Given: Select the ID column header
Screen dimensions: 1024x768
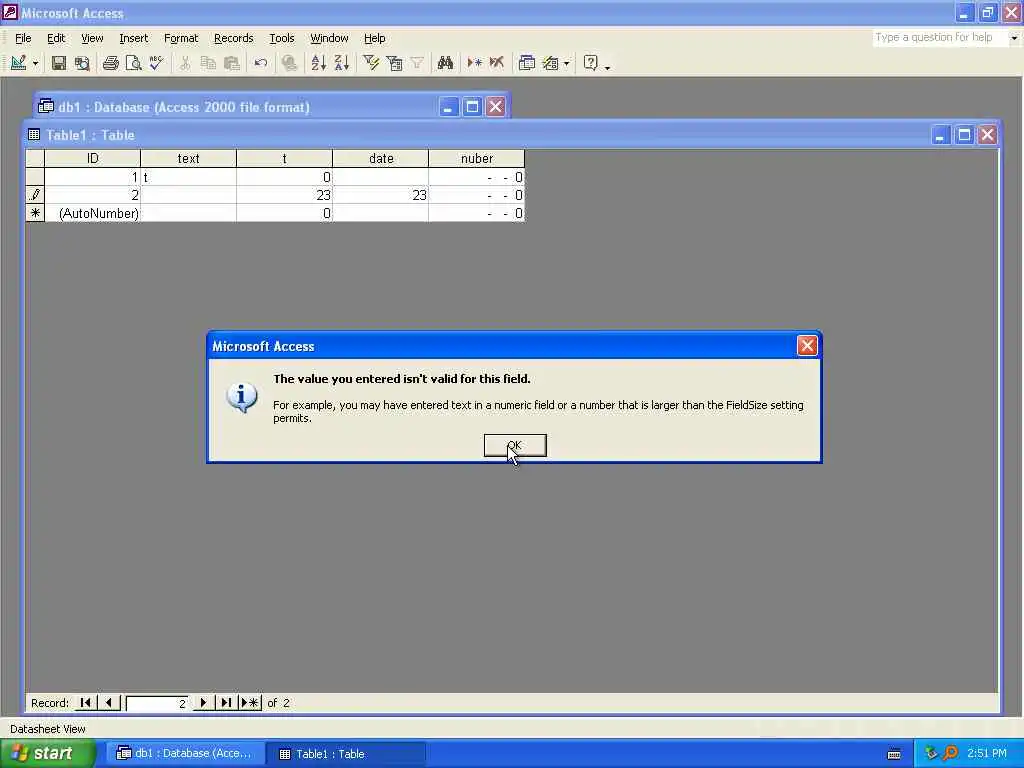Looking at the screenshot, I should 92,158.
